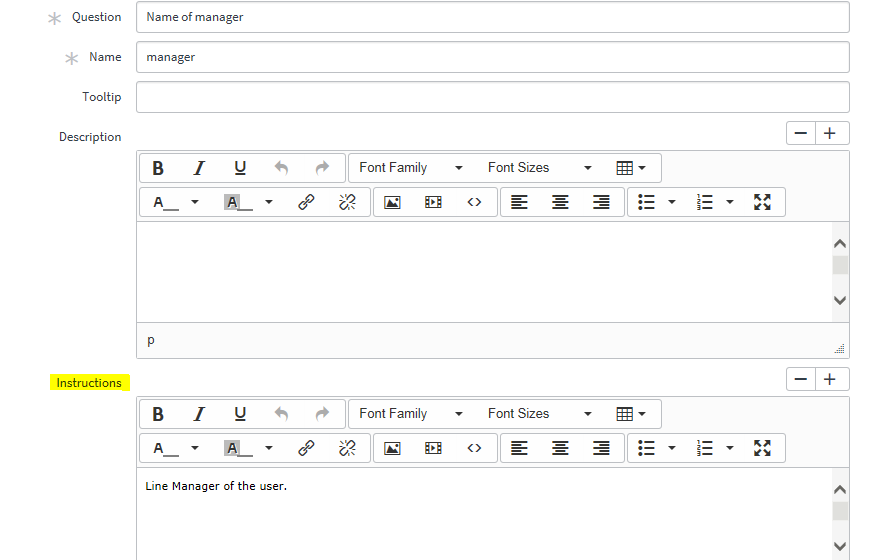
Task: Align right in Description editor
Action: point(601,202)
